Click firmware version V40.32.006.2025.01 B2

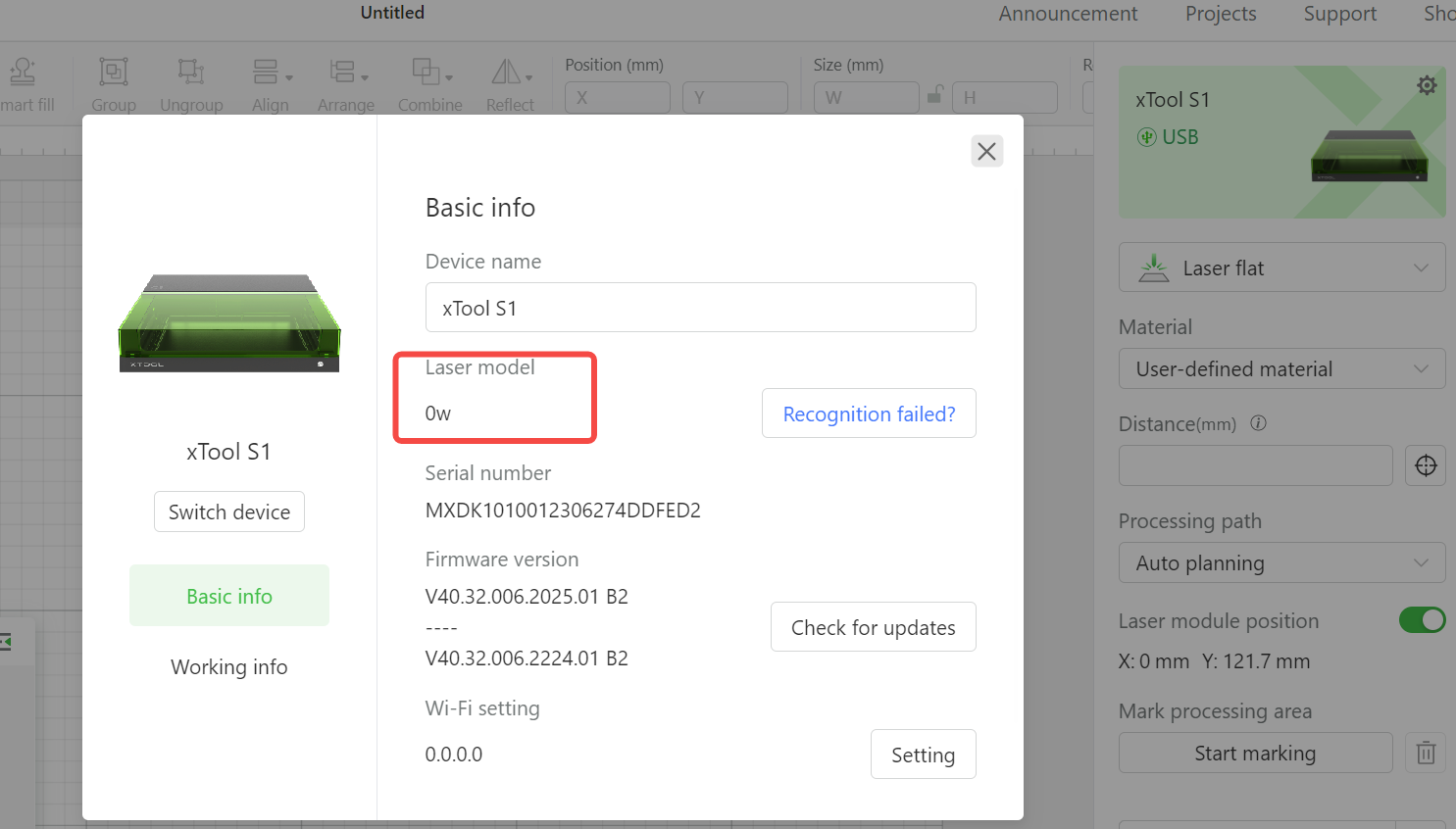pyautogui.click(x=527, y=597)
